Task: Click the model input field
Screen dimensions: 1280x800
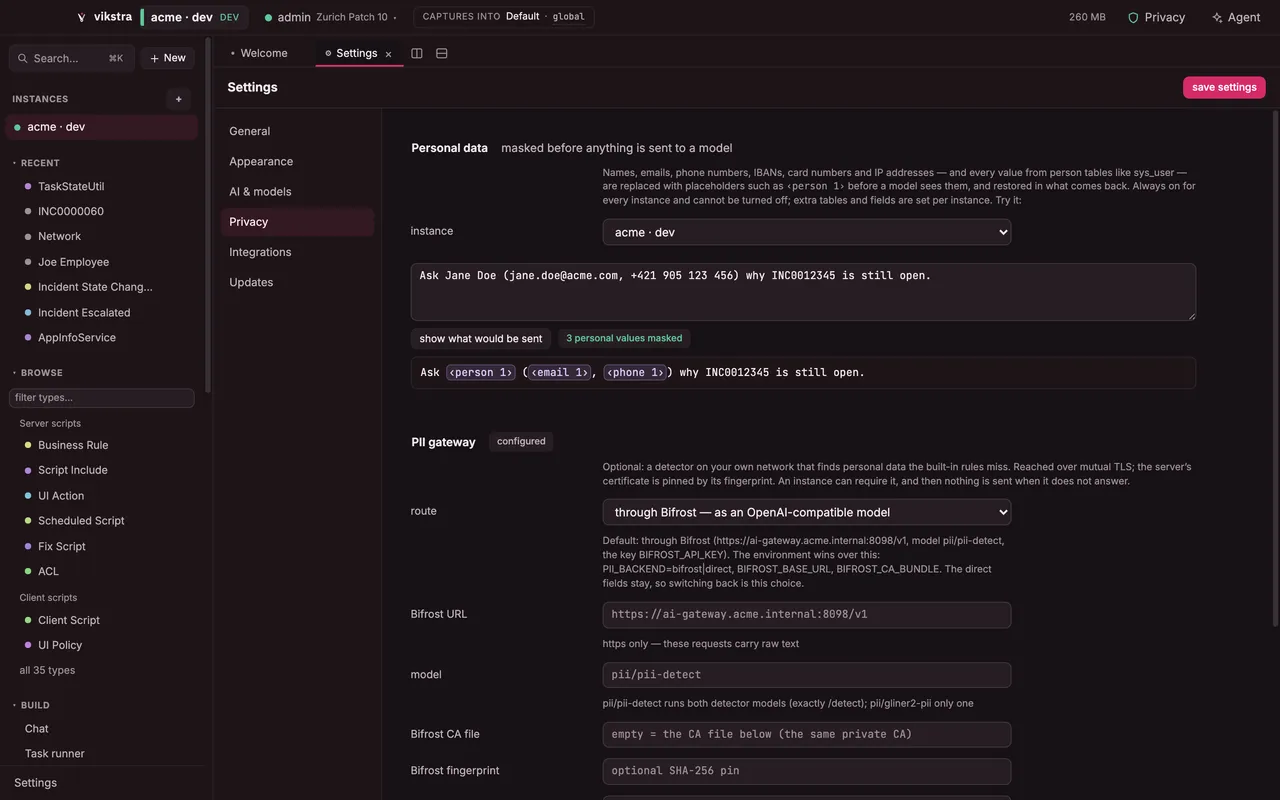Action: point(807,675)
